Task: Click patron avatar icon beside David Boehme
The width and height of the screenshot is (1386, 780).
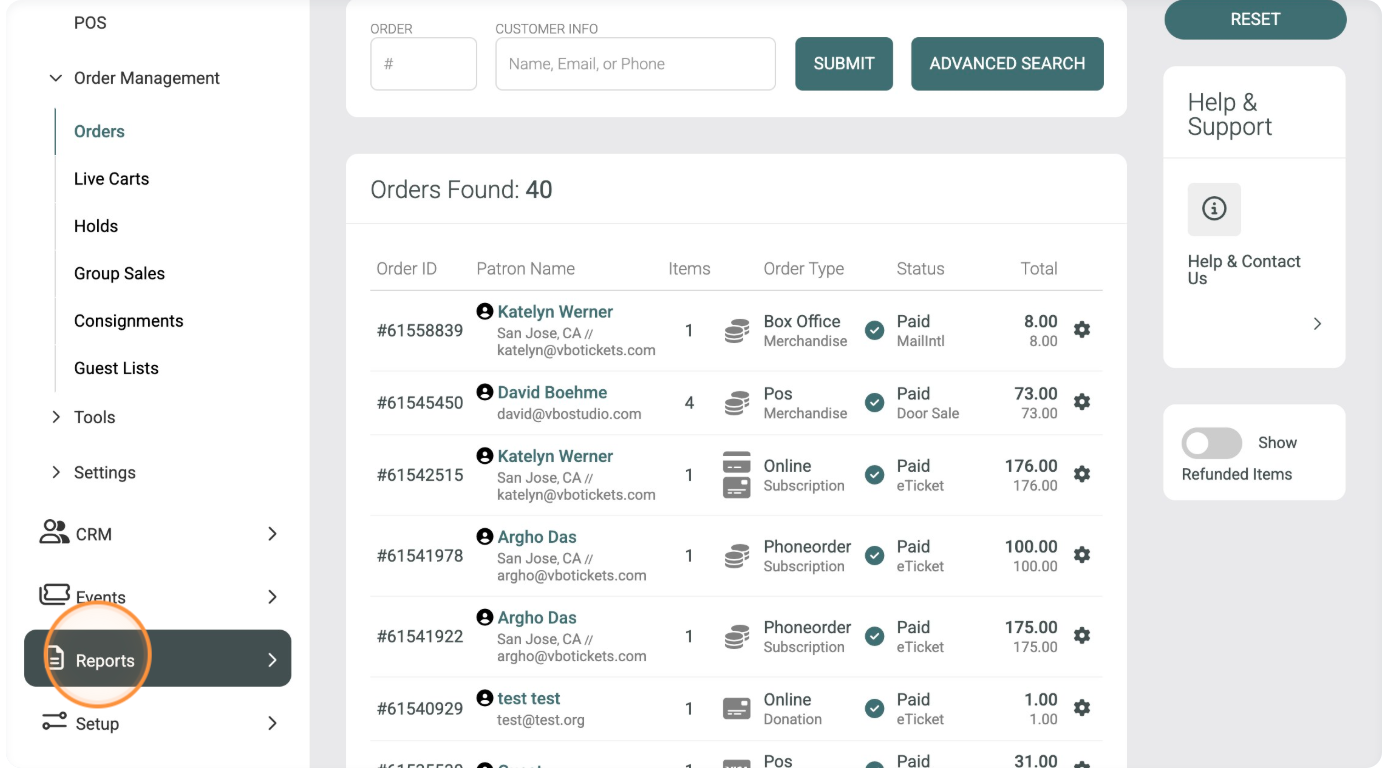Action: 485,392
